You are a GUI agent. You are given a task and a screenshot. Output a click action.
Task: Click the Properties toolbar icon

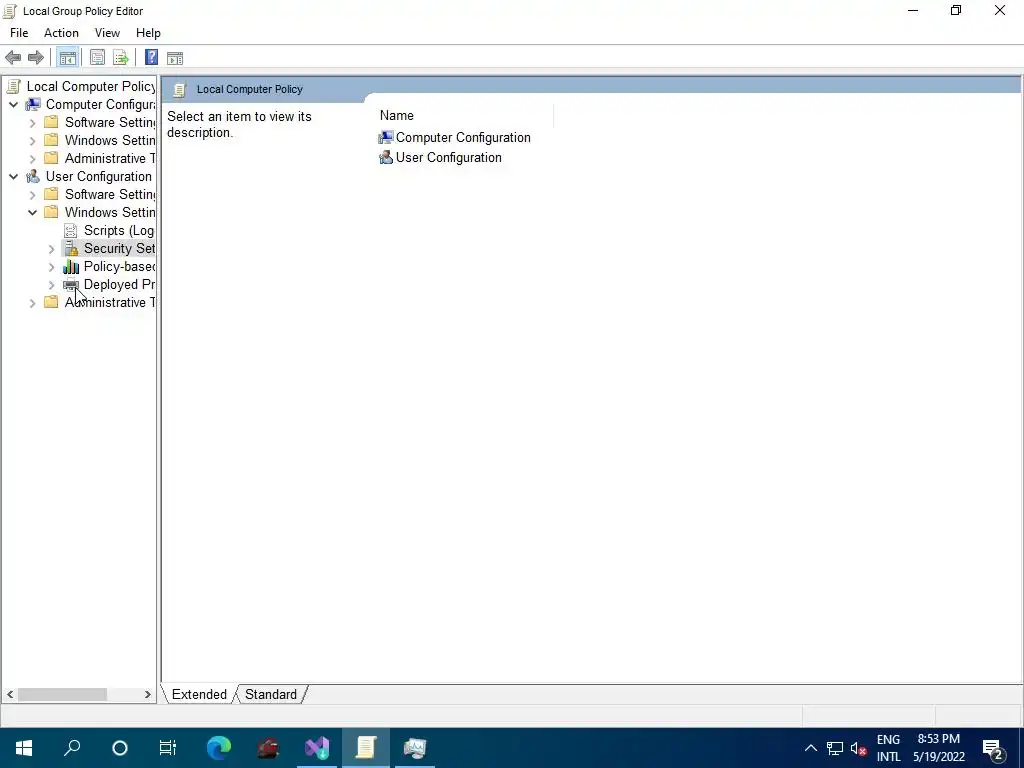(x=97, y=57)
